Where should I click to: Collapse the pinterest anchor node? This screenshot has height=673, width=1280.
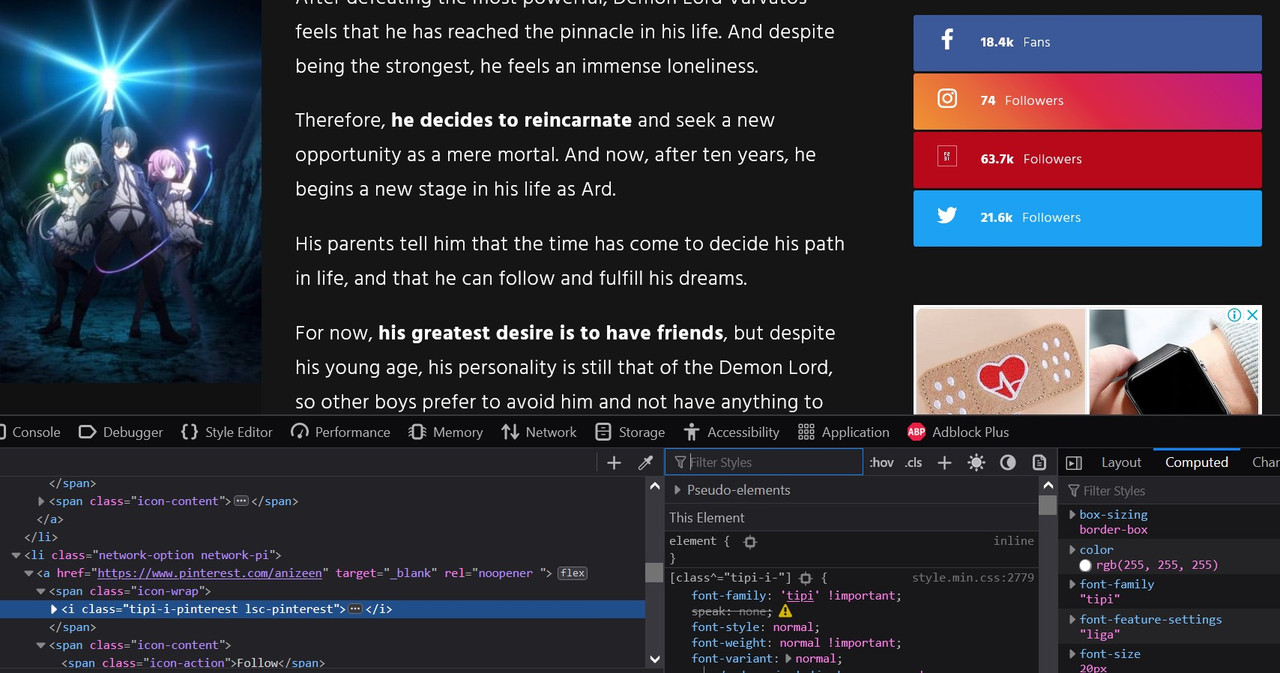click(x=29, y=573)
